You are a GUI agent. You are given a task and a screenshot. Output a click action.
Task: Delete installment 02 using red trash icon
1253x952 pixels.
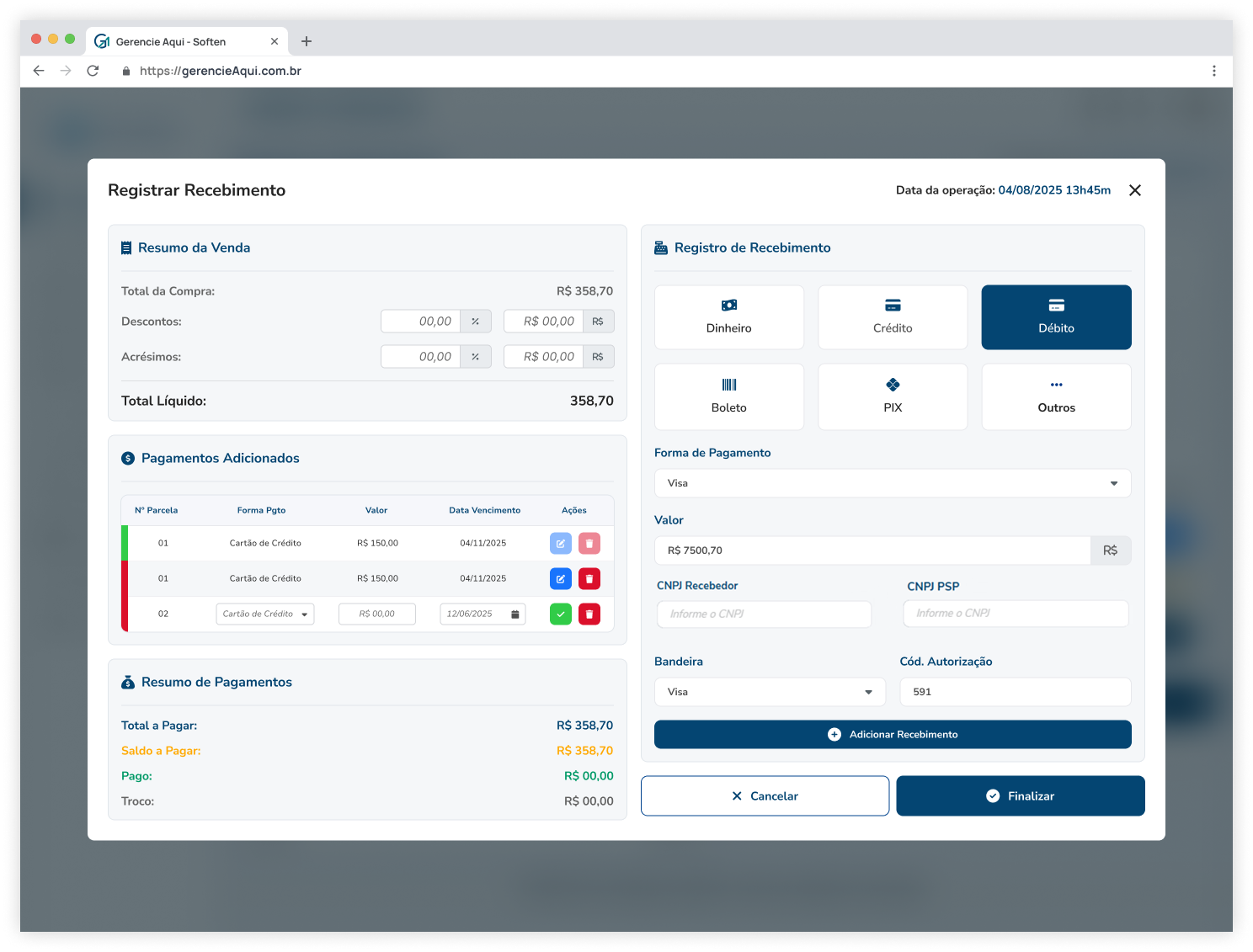tap(589, 614)
